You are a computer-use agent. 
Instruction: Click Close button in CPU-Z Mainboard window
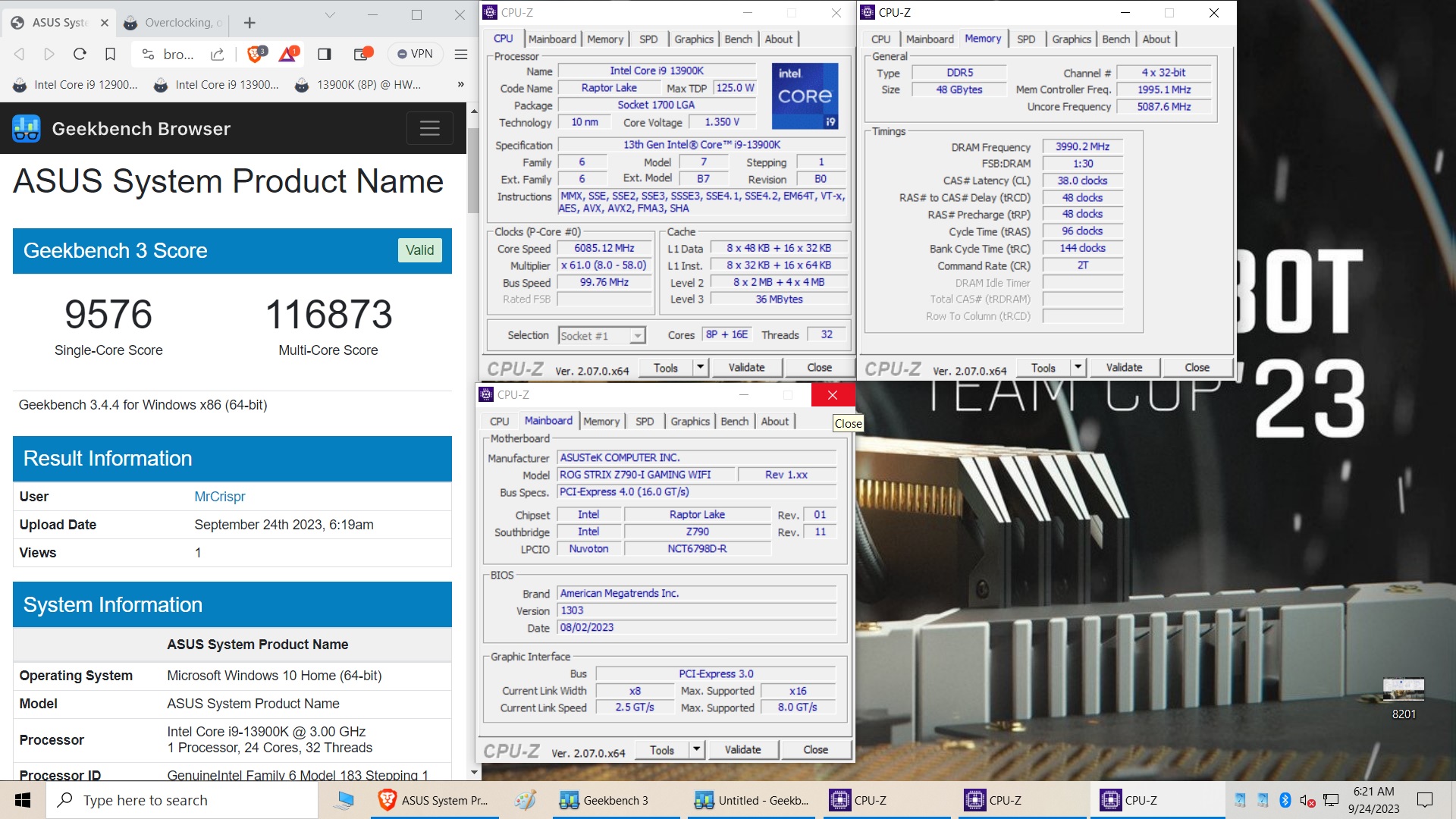point(815,749)
